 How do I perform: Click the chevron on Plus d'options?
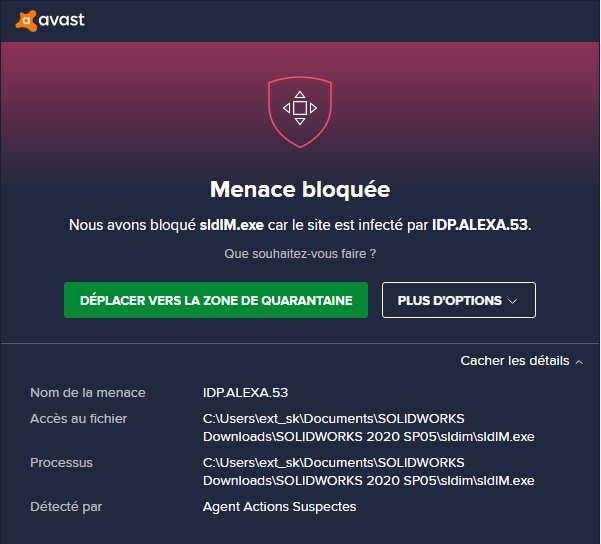[513, 301]
